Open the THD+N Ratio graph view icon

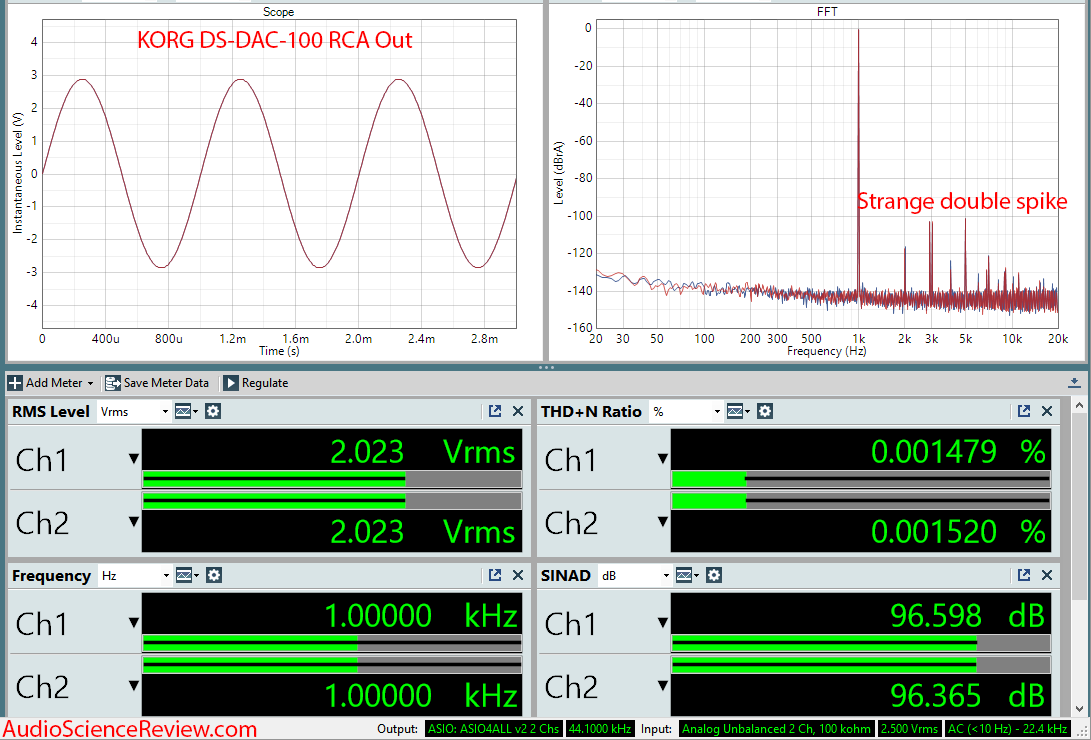(x=738, y=412)
